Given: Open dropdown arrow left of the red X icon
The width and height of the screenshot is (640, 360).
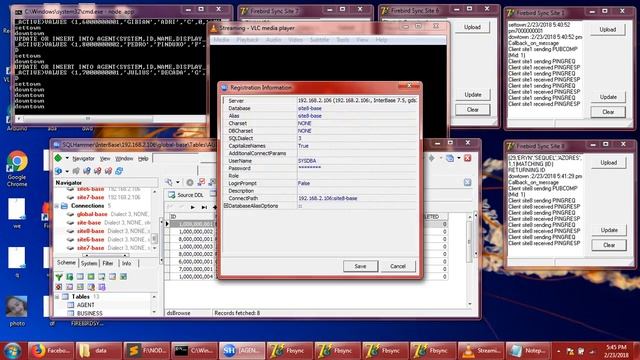Looking at the screenshot, I should [459, 158].
